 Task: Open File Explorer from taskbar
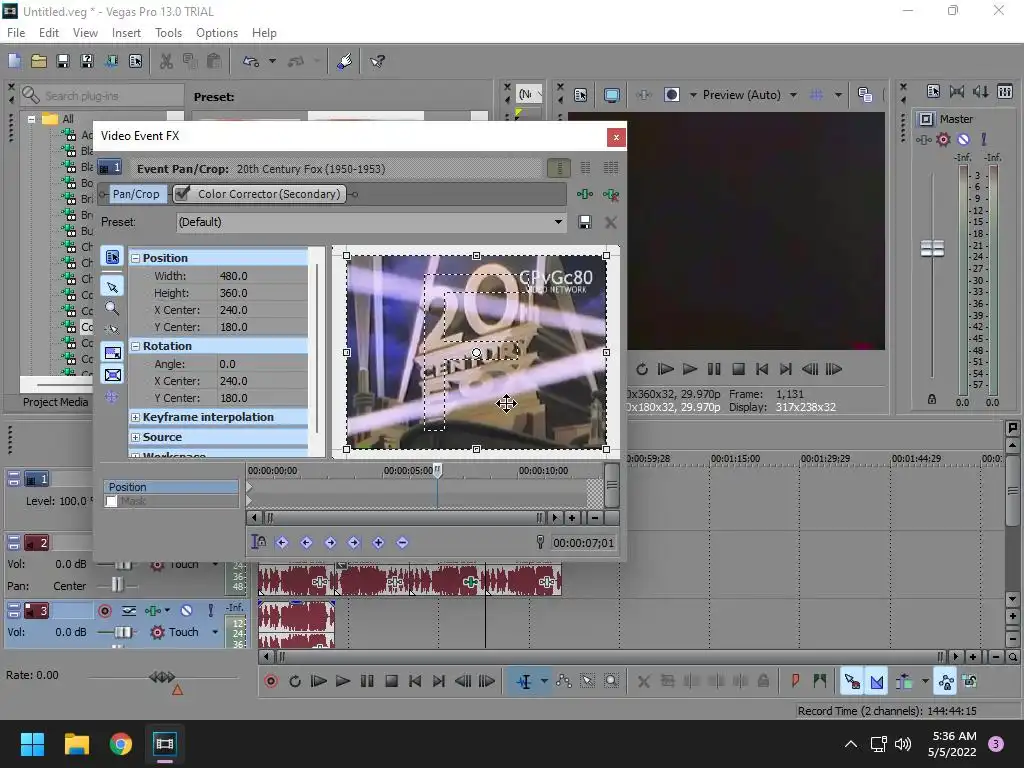[x=77, y=743]
